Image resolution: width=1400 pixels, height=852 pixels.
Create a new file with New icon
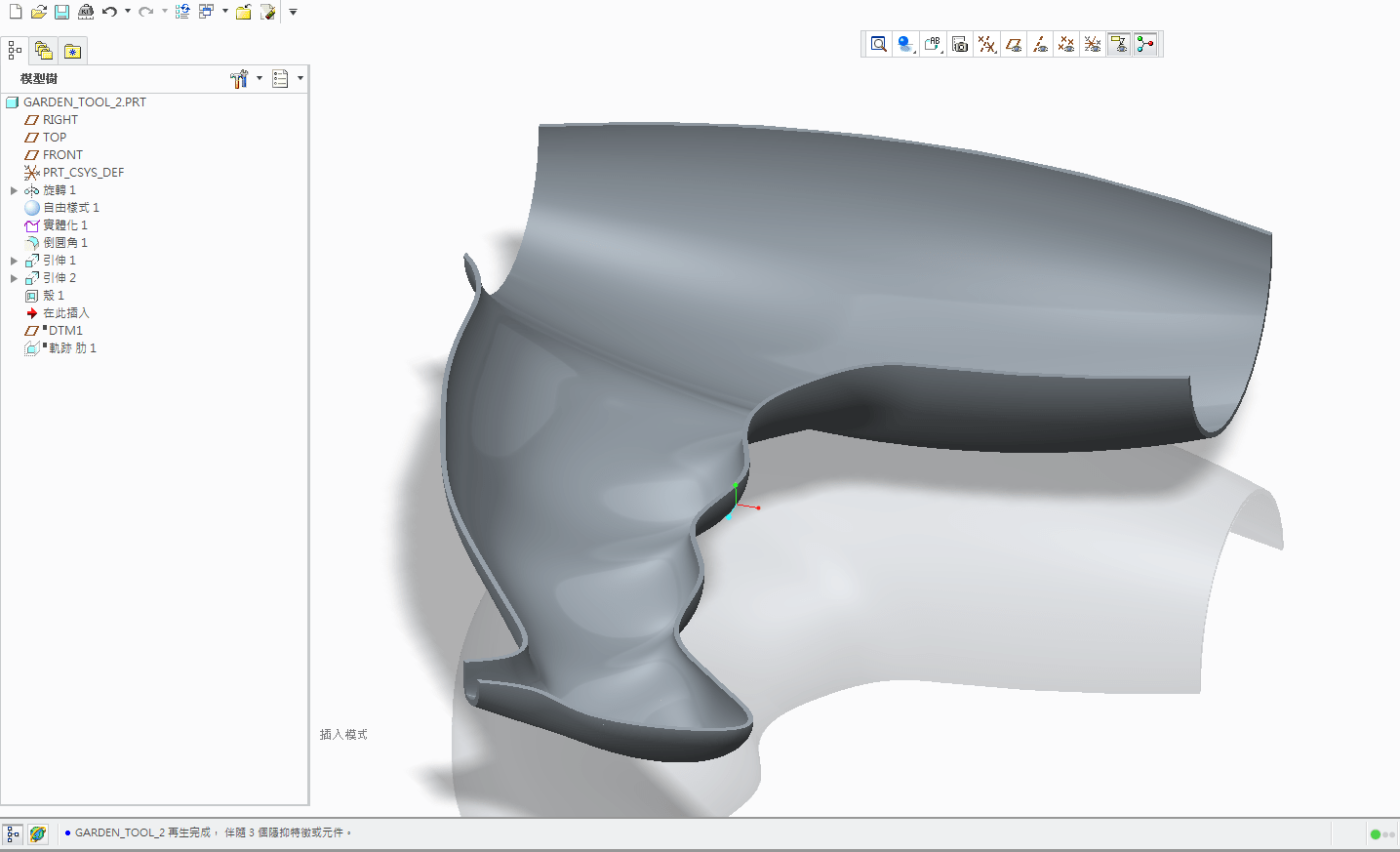point(16,12)
